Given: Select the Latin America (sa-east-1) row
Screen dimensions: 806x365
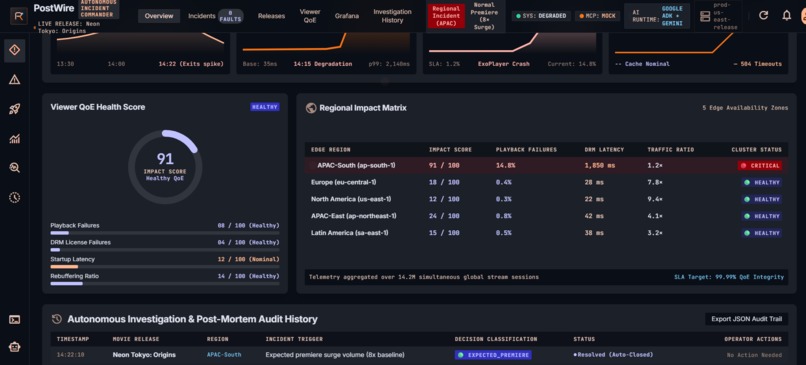Looking at the screenshot, I should pos(546,233).
